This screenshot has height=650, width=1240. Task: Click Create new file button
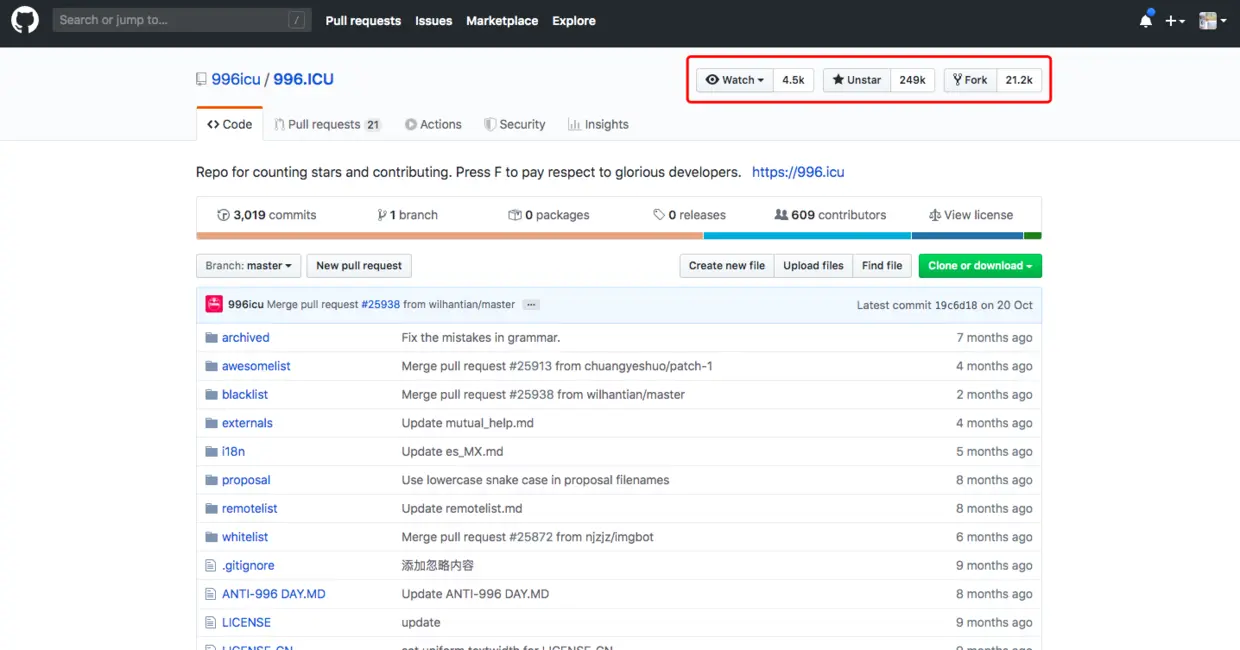point(727,266)
